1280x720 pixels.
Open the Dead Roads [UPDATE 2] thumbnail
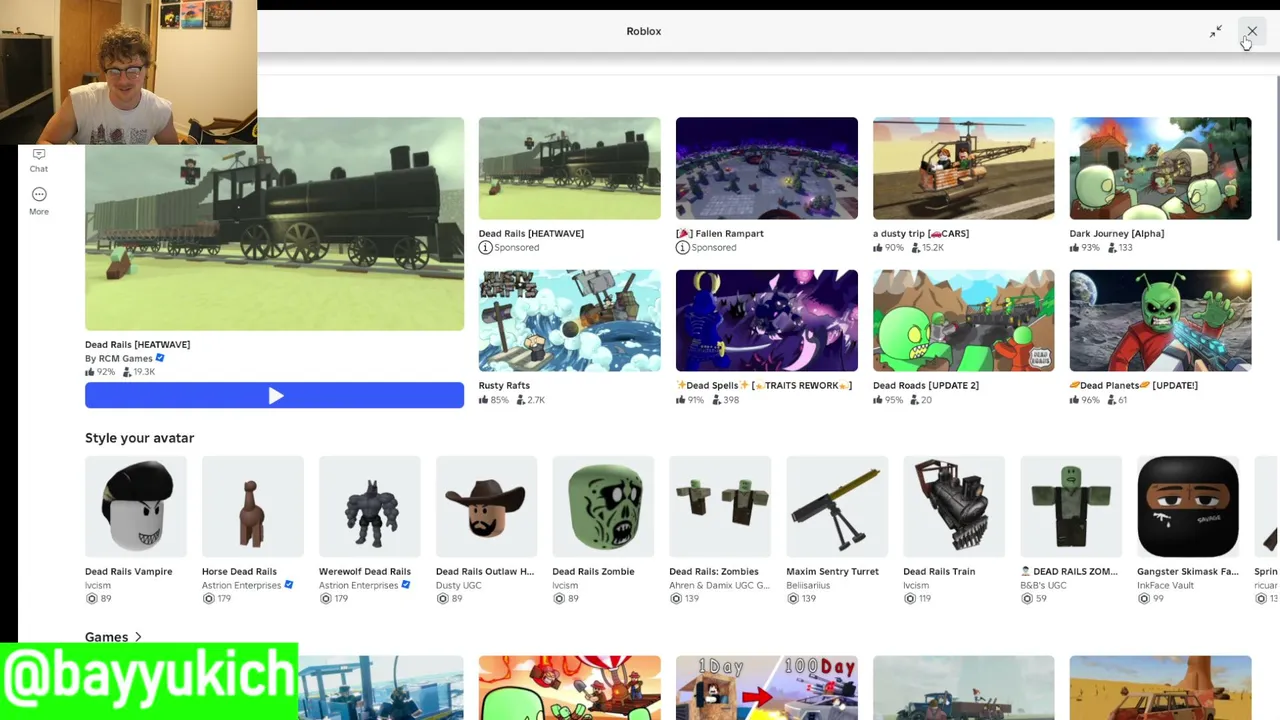click(x=963, y=320)
